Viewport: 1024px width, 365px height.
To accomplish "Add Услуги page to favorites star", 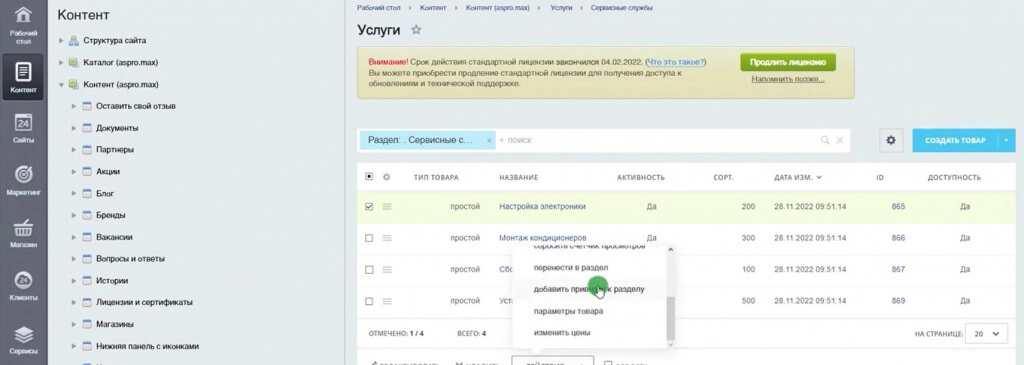I will point(416,29).
